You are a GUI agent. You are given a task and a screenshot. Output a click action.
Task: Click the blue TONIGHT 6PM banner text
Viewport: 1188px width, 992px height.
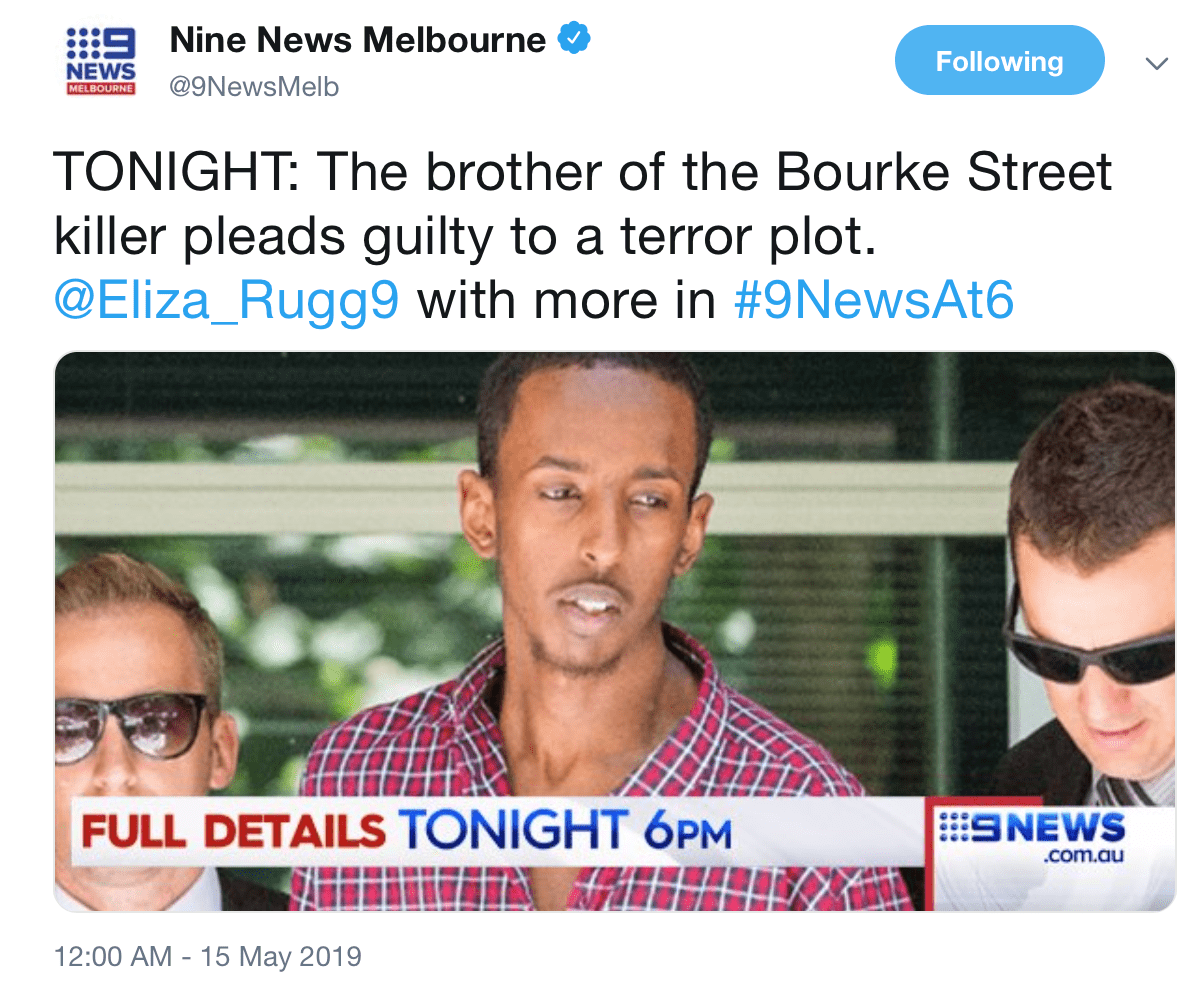click(x=565, y=830)
